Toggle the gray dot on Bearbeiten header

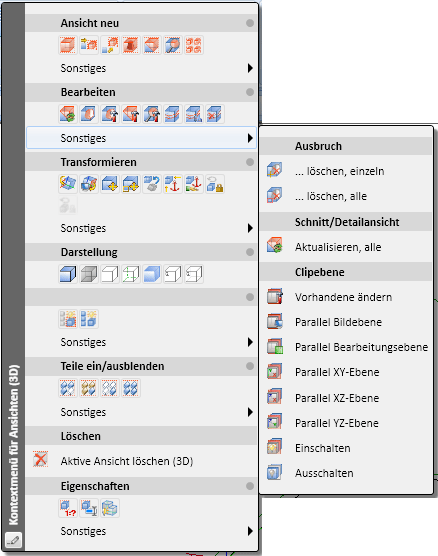[250, 92]
